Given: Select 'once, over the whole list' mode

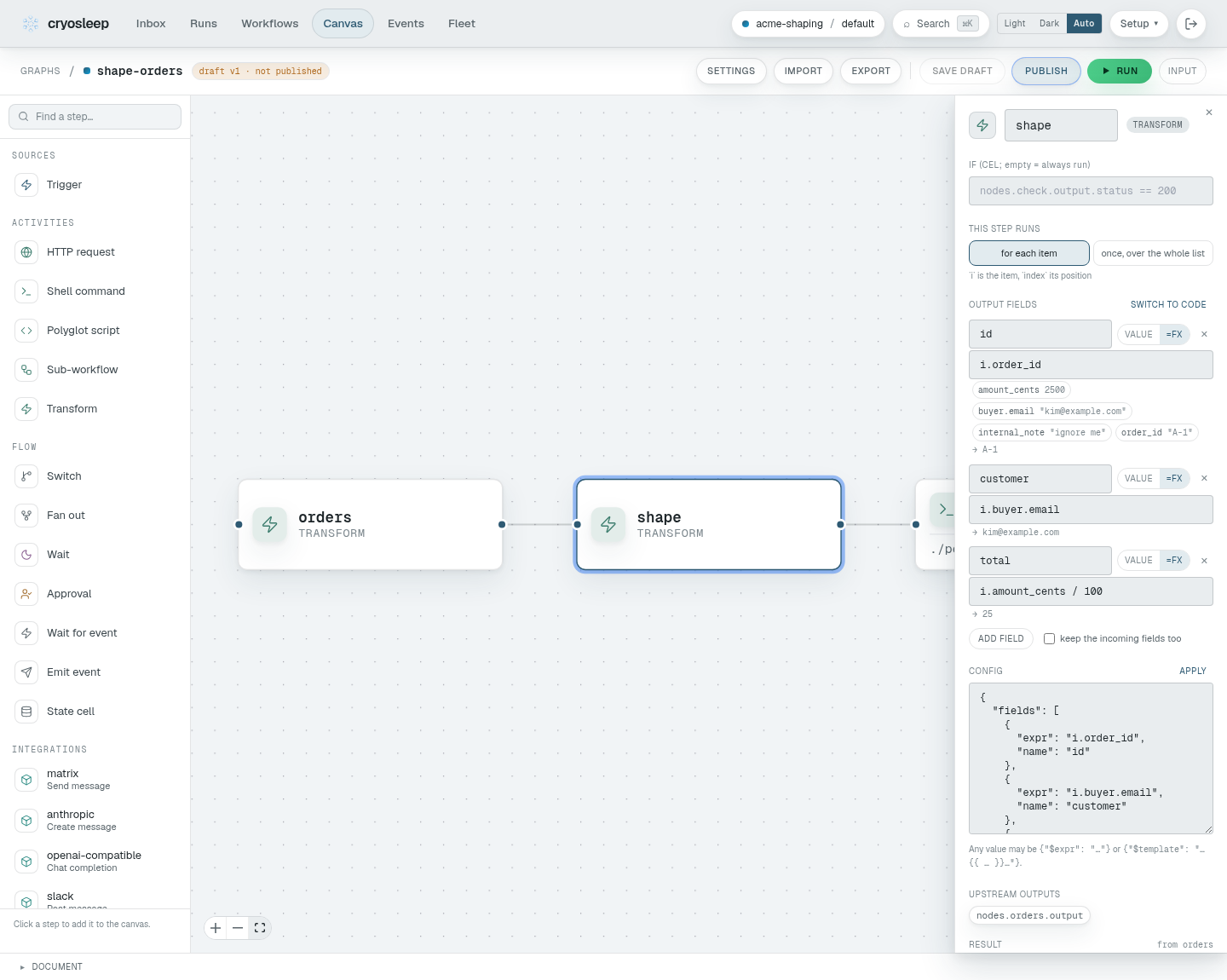Looking at the screenshot, I should [1153, 253].
